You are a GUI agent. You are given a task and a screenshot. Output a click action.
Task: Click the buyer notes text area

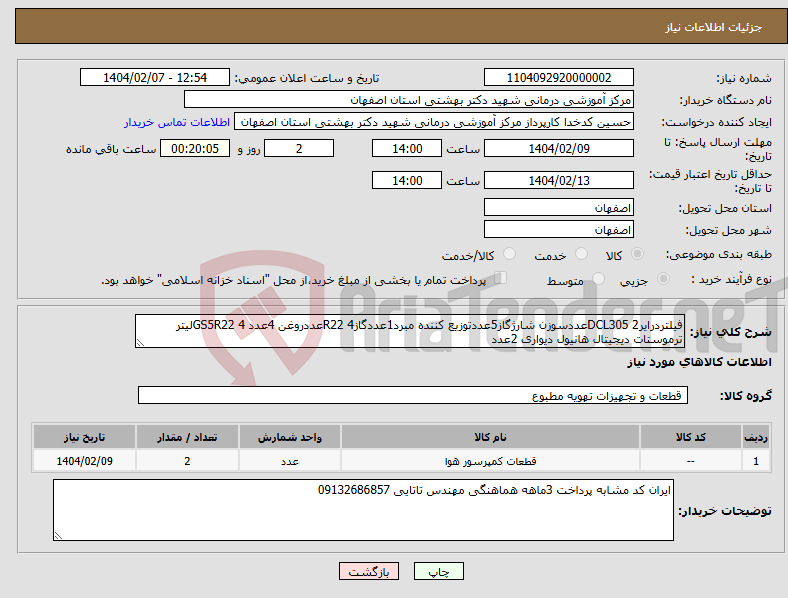click(363, 510)
